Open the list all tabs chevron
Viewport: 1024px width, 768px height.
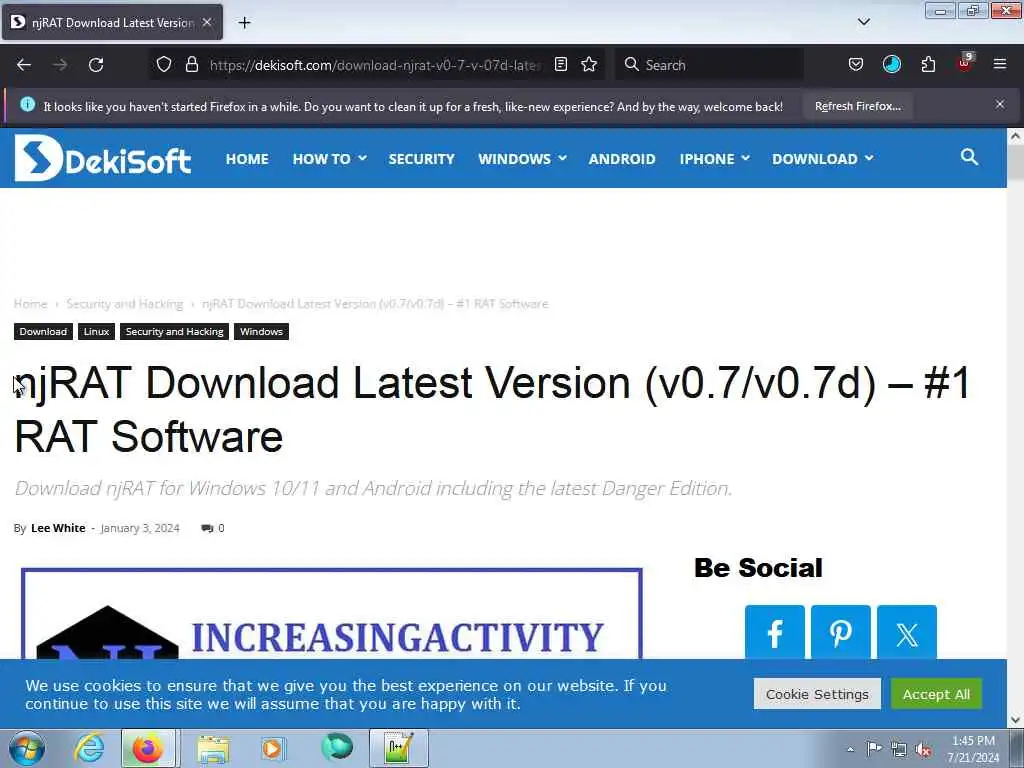tap(863, 22)
